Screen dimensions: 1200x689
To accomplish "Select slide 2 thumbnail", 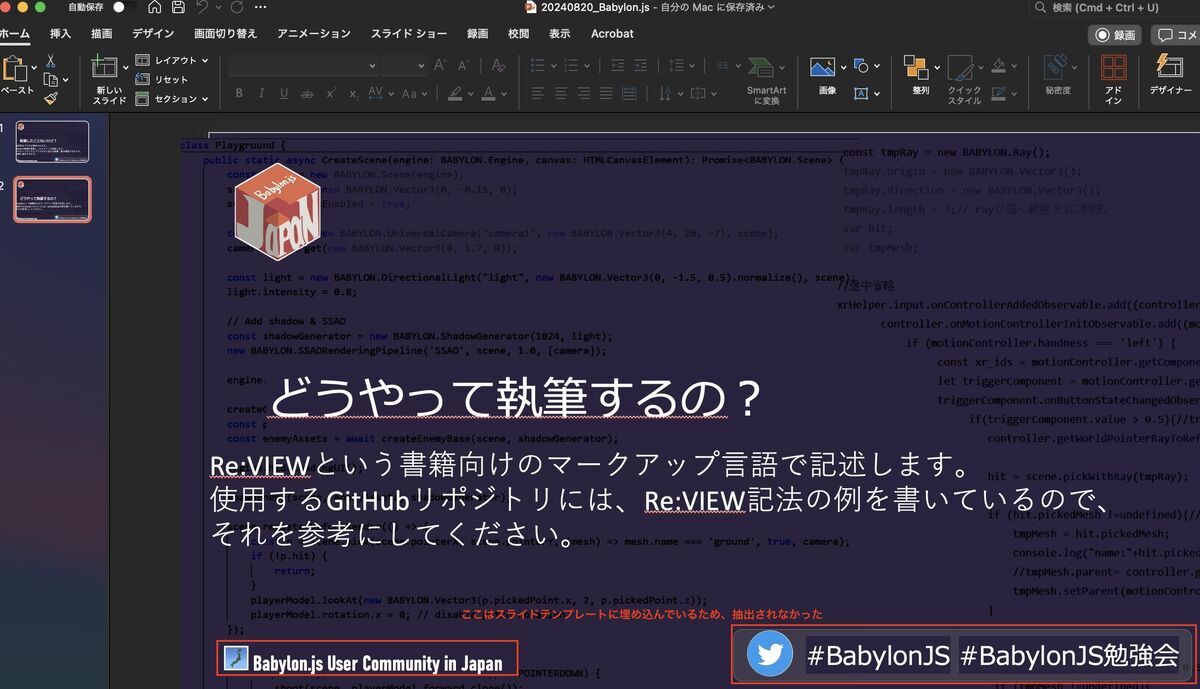I will [x=52, y=199].
